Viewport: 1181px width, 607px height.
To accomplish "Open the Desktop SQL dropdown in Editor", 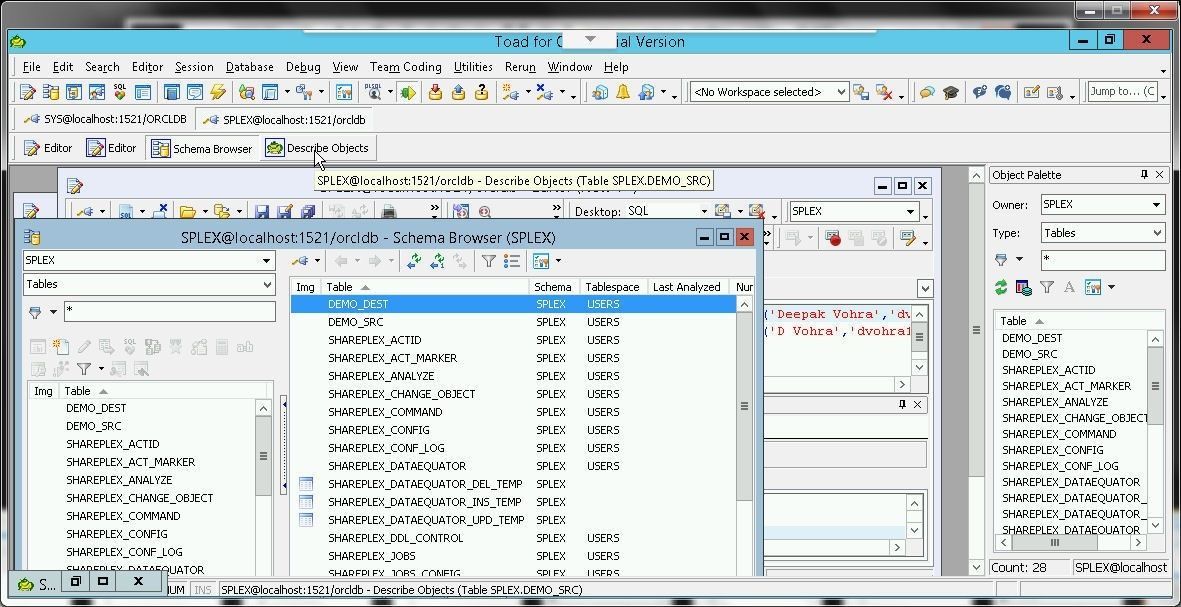I will coord(705,212).
